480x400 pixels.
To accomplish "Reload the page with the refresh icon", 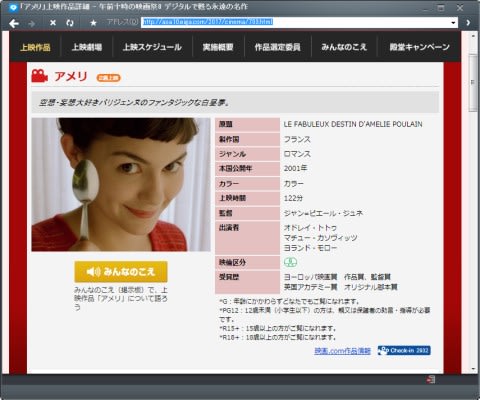I will 70,23.
